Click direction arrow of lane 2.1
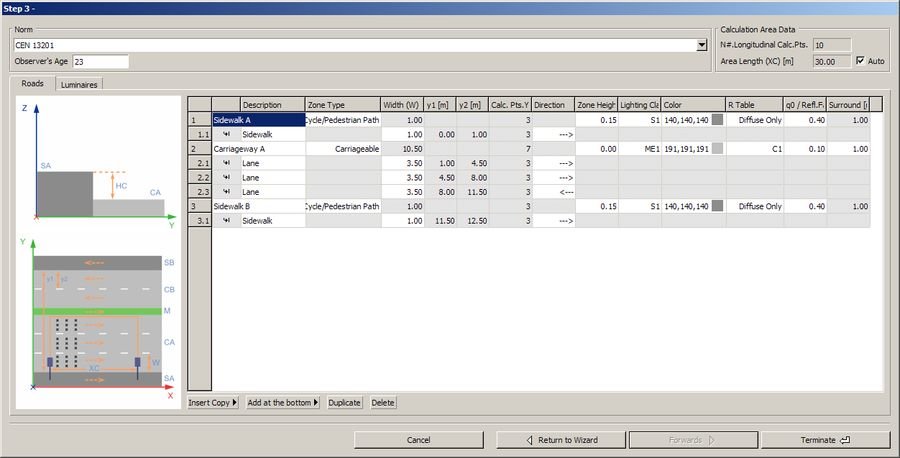 click(554, 163)
